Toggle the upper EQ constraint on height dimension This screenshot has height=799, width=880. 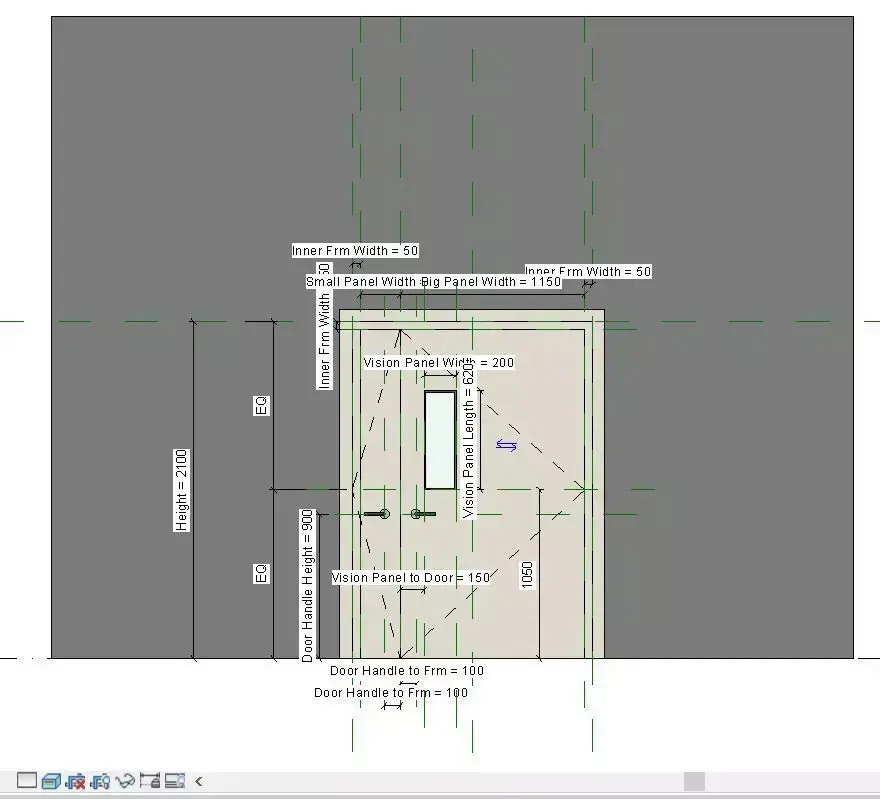[x=261, y=404]
